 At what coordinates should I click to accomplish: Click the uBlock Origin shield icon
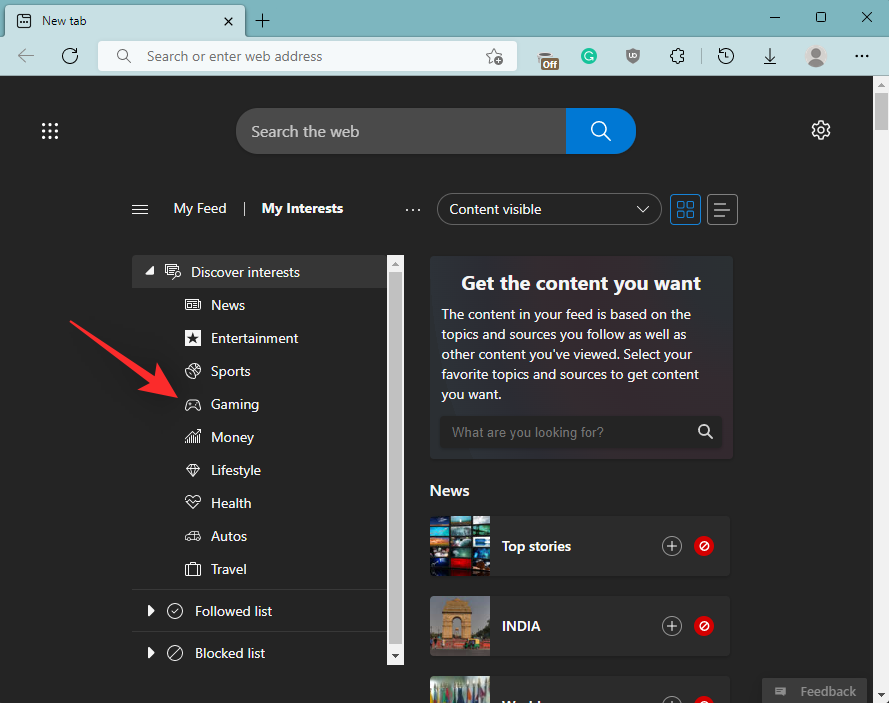click(x=633, y=56)
